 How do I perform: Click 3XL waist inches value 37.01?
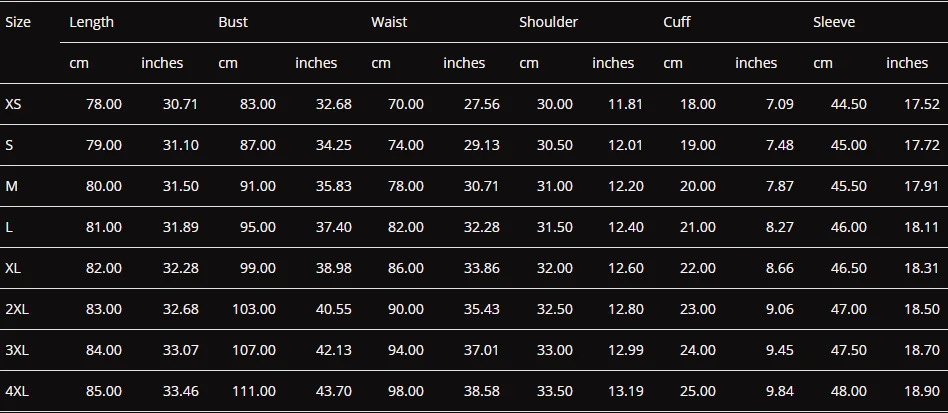point(482,350)
